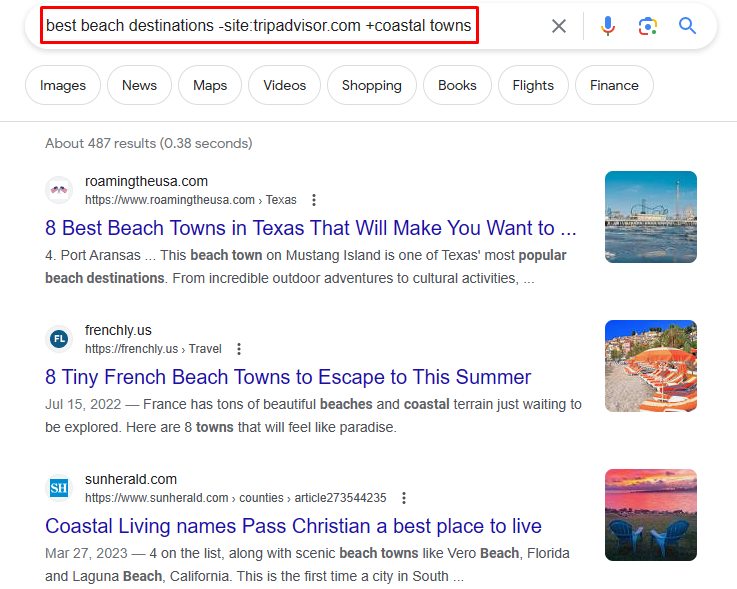Click the frenchly.us site favicon
737x589 pixels.
59,339
